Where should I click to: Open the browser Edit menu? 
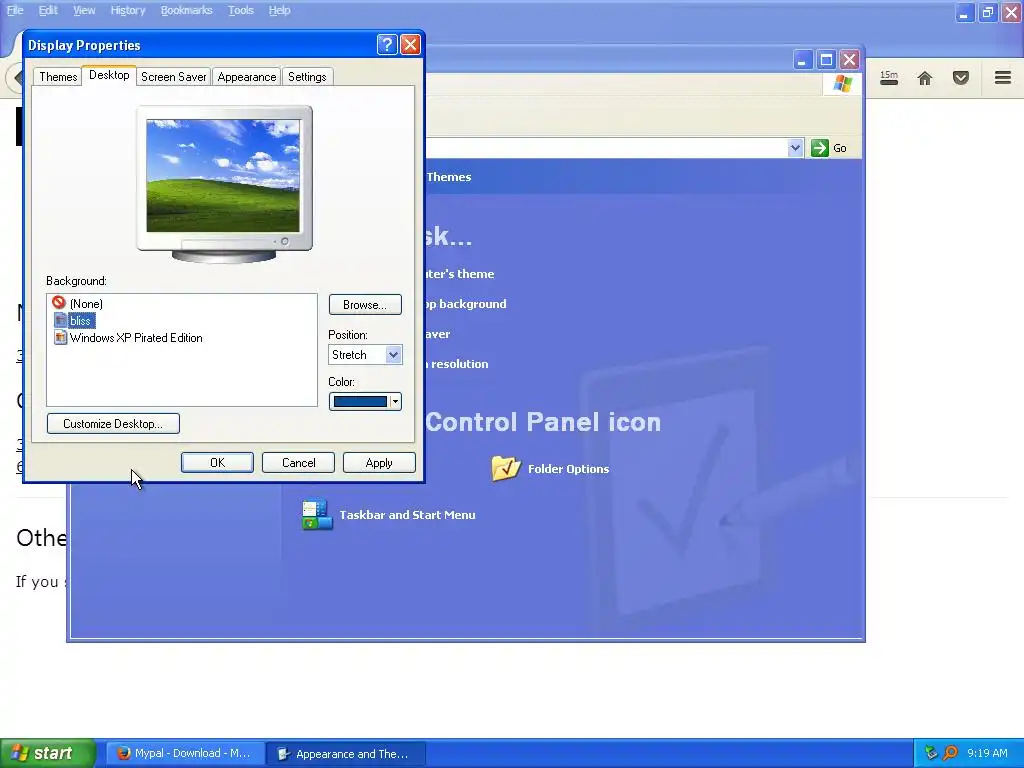pos(48,10)
